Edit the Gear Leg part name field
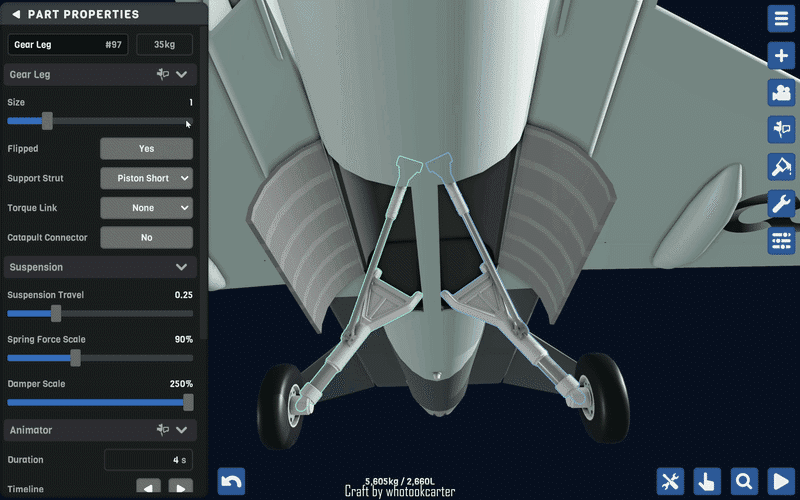The width and height of the screenshot is (800, 500). (68, 44)
